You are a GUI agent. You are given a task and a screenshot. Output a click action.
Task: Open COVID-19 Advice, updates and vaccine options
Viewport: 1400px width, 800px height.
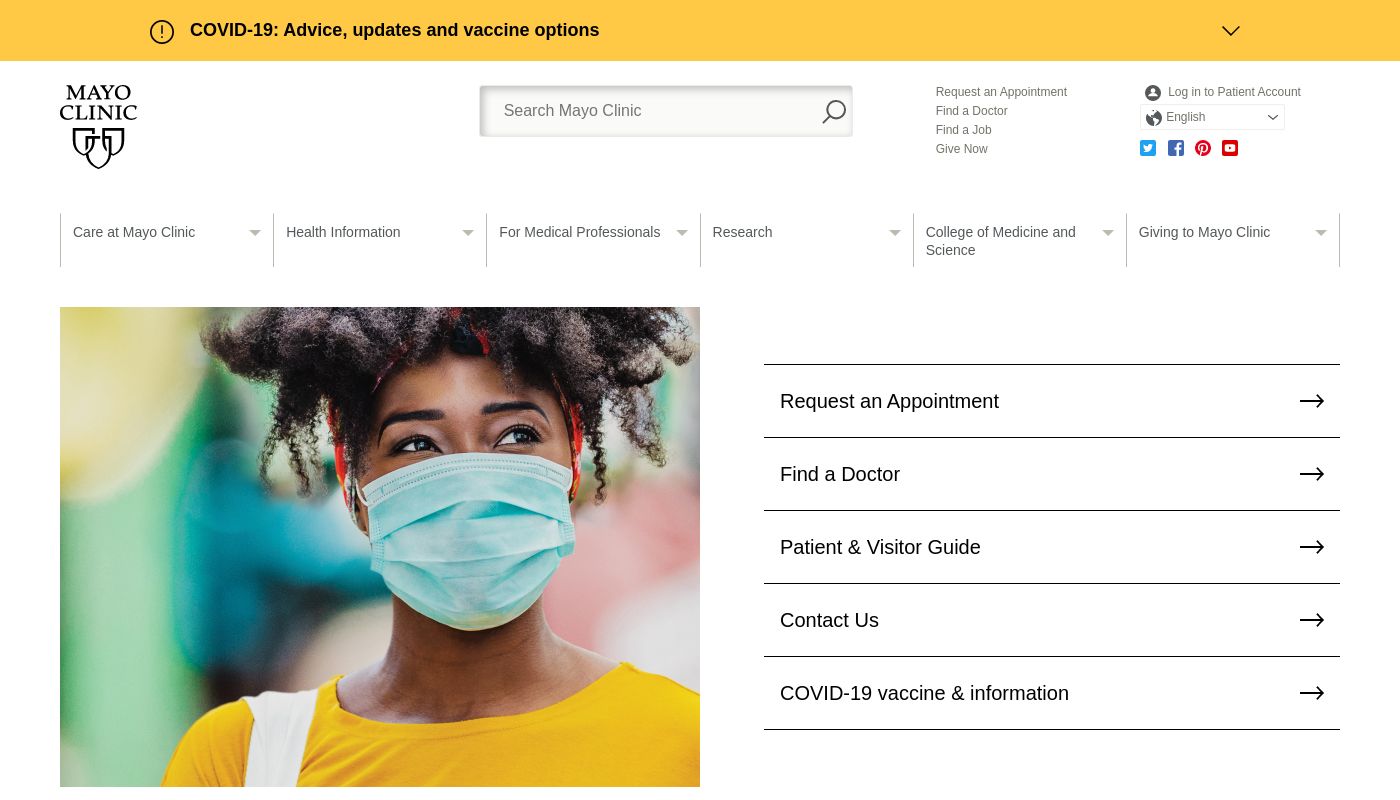(x=394, y=30)
